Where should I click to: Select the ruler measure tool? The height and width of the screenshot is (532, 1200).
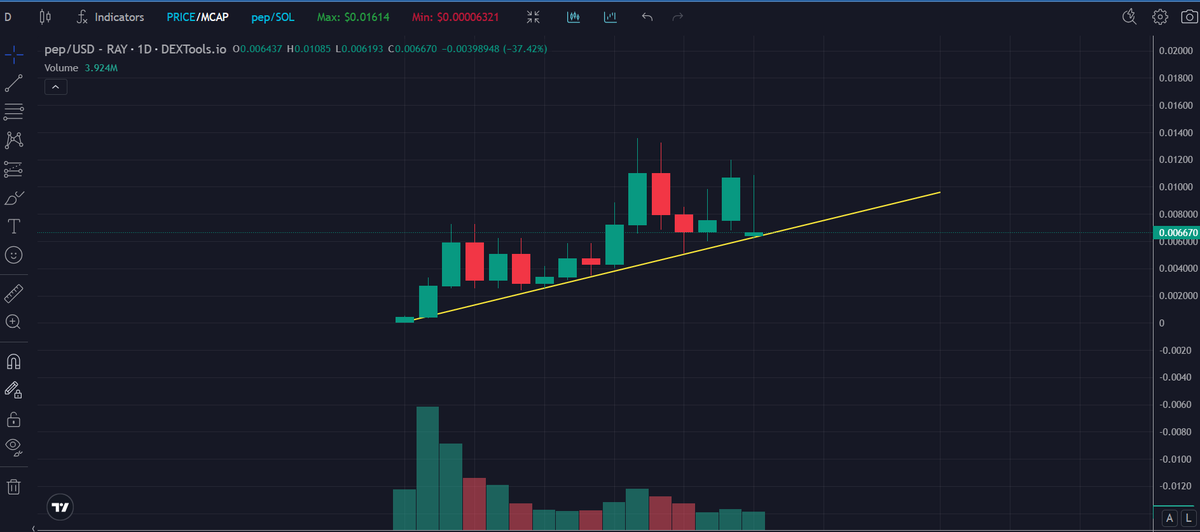pos(14,292)
